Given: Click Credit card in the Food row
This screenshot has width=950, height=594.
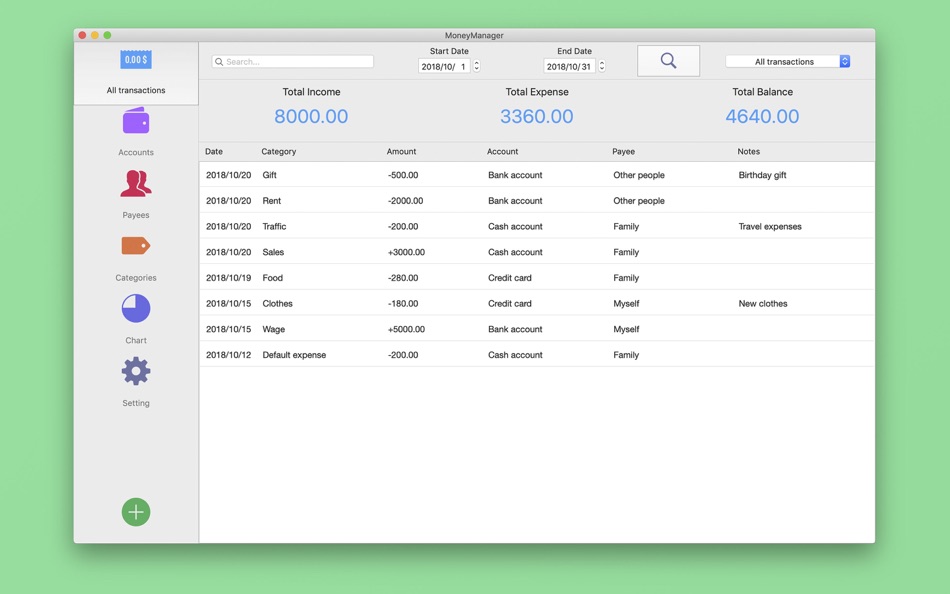Looking at the screenshot, I should click(x=510, y=278).
